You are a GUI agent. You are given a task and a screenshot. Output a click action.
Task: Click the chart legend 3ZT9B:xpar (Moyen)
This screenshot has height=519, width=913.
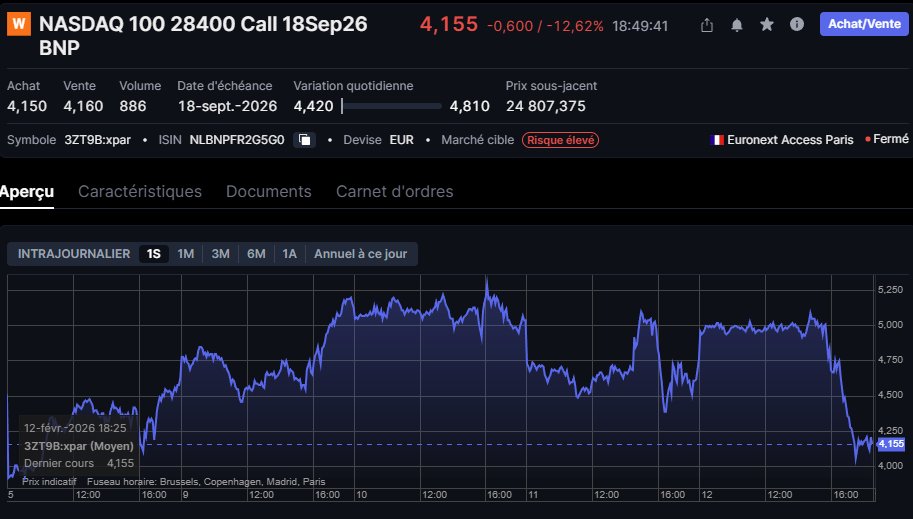(79, 446)
